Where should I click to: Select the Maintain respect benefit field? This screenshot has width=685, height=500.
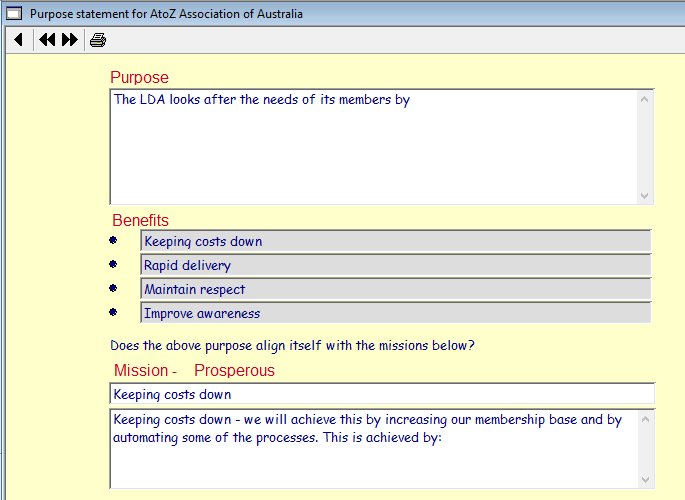[x=395, y=290]
